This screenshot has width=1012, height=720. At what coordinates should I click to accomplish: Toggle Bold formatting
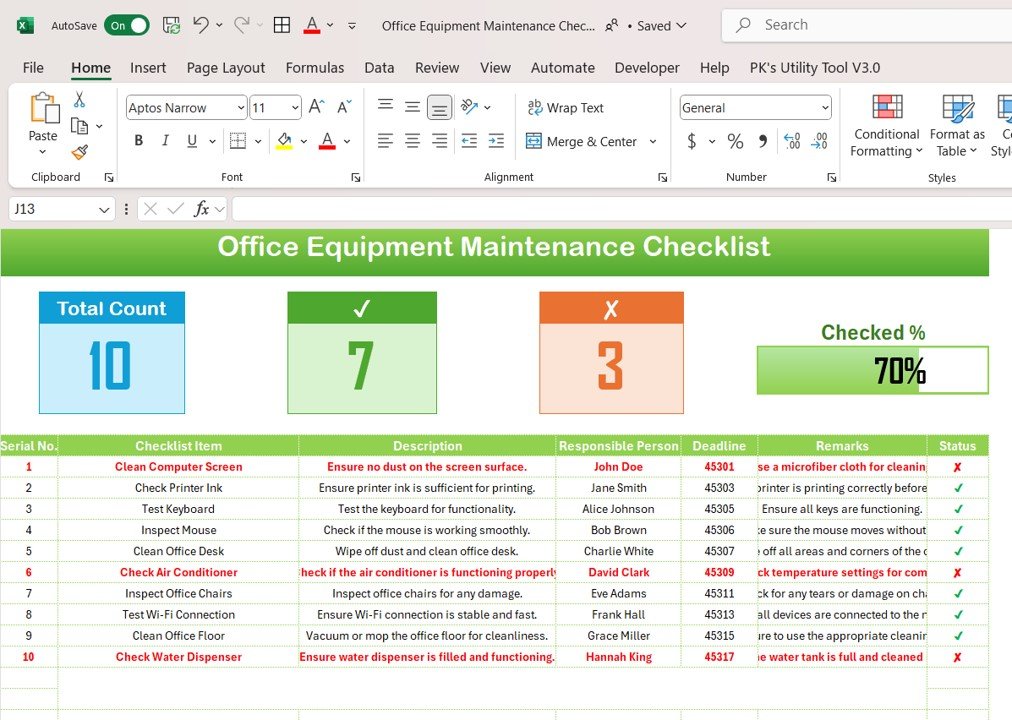pos(138,141)
